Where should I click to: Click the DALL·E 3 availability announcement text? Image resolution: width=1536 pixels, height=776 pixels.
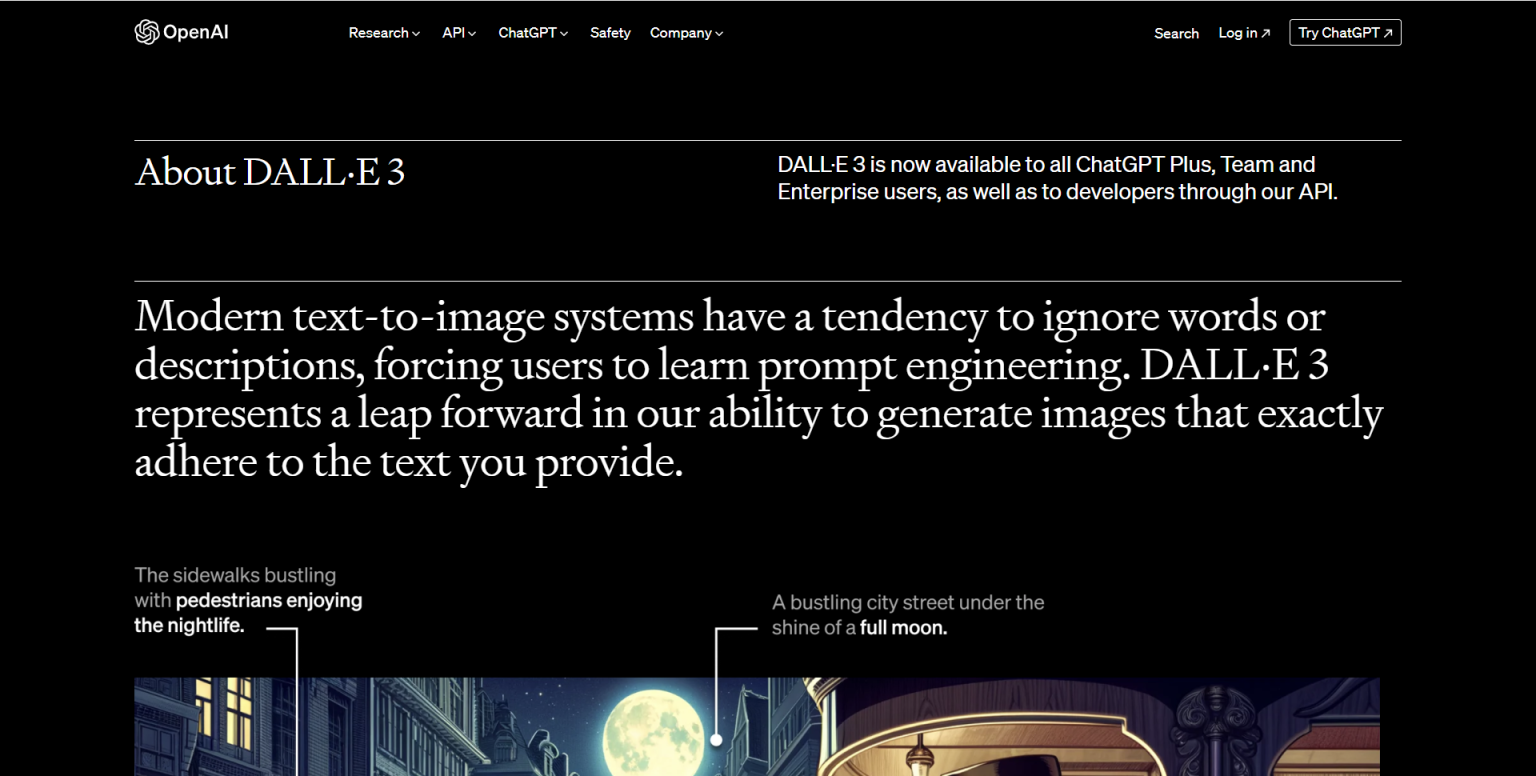tap(1057, 178)
